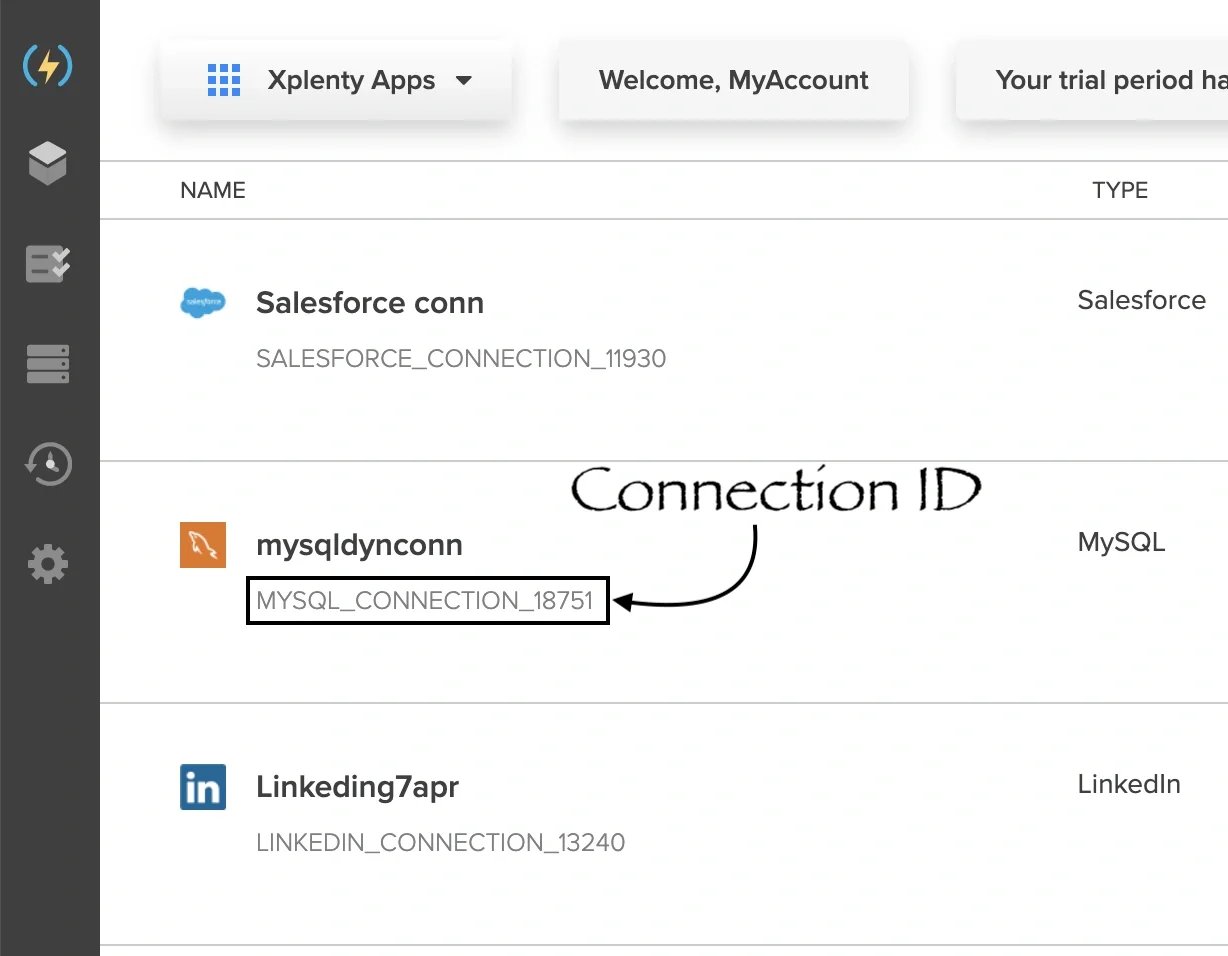Select the LINKEDIN_CONNECTION_13240 ID text
The image size is (1228, 956).
(441, 842)
